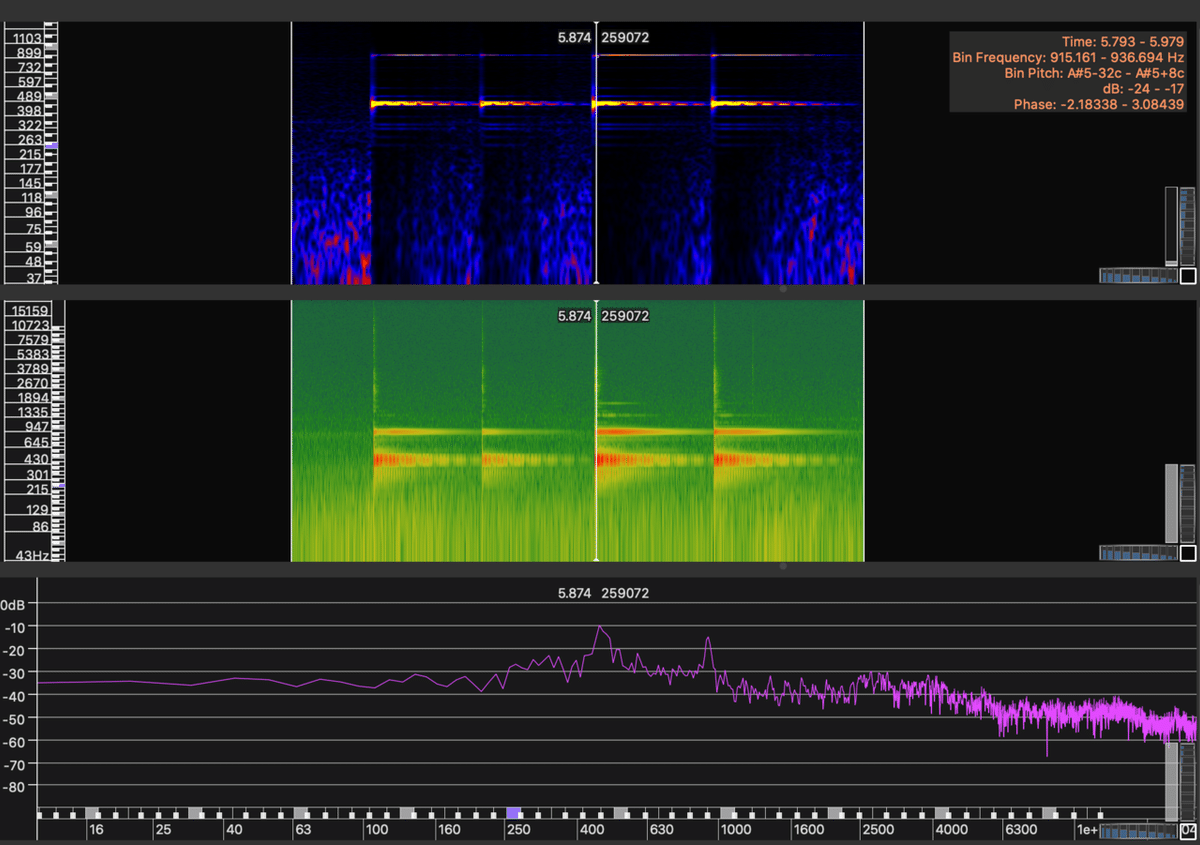Click the 118 frequency label on top scale
The height and width of the screenshot is (845, 1200).
(x=30, y=198)
